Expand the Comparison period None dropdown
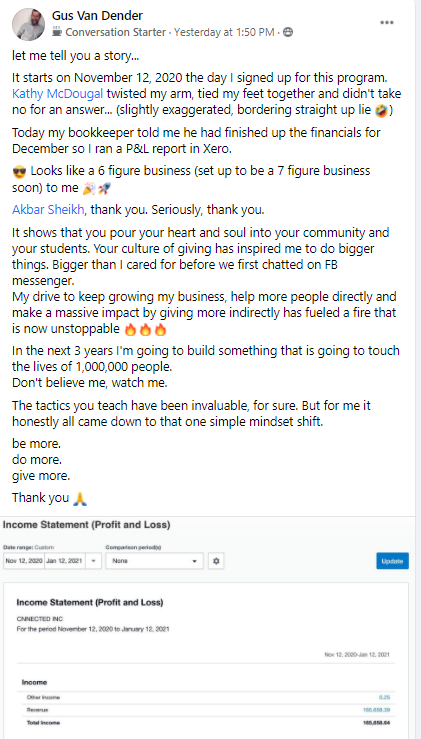421x739 pixels. point(155,561)
